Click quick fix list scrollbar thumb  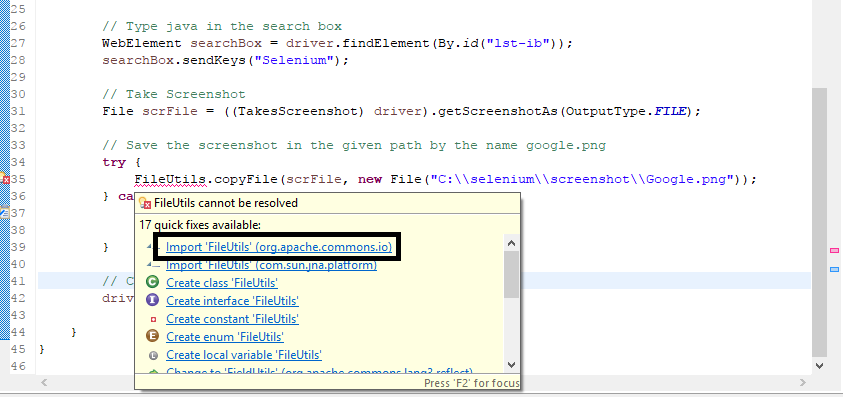pos(511,274)
